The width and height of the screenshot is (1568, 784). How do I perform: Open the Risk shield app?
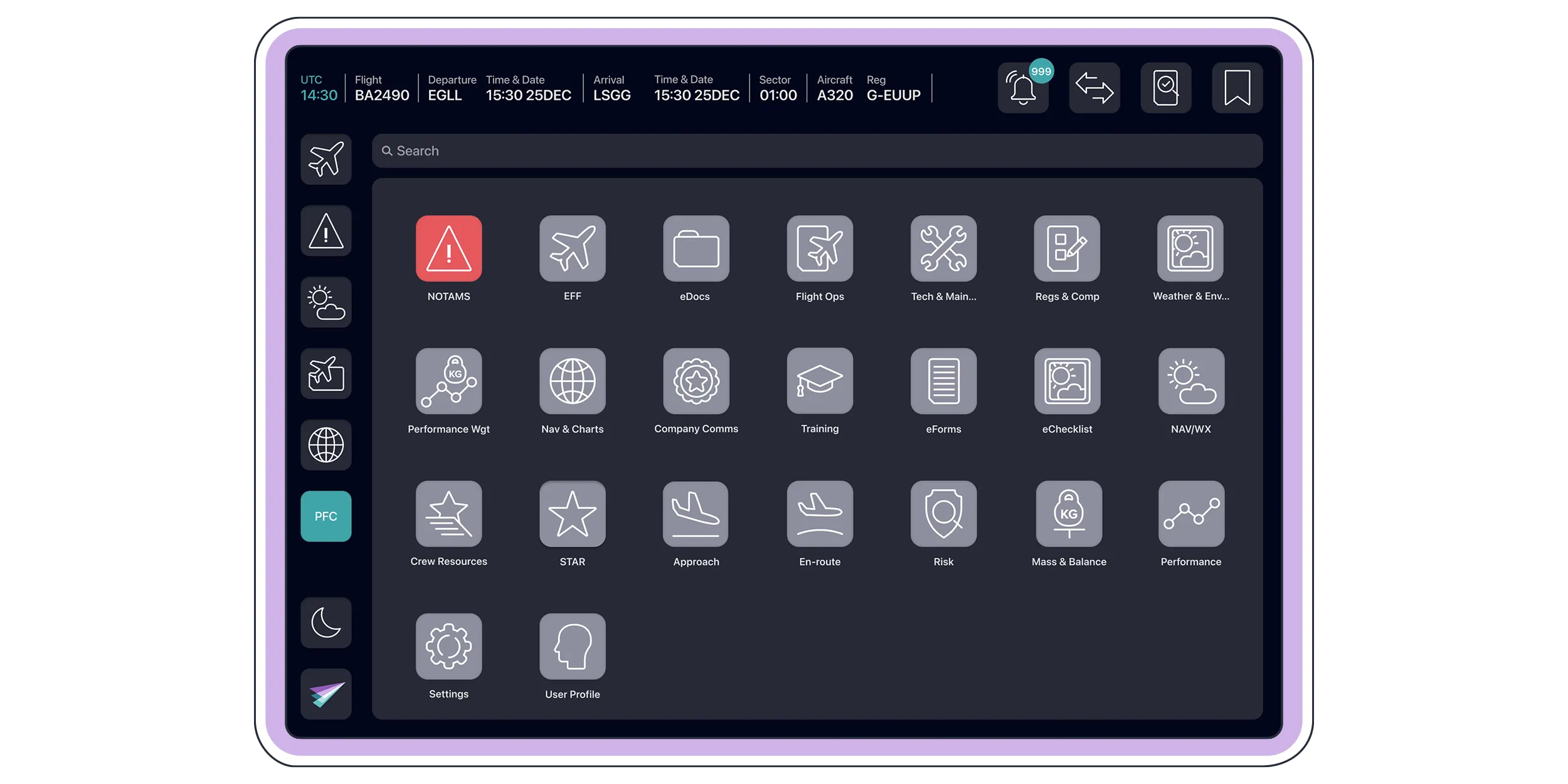tap(943, 514)
